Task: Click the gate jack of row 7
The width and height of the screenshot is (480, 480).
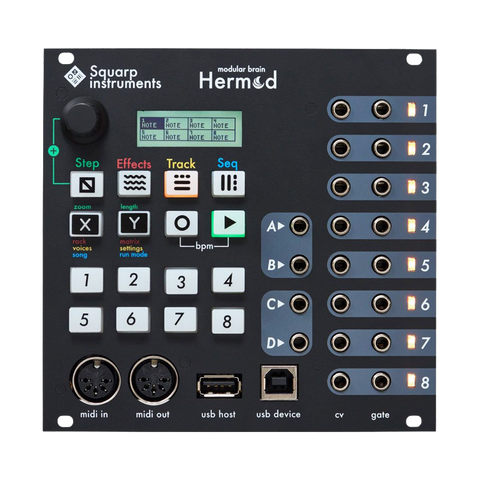Action: [x=382, y=342]
